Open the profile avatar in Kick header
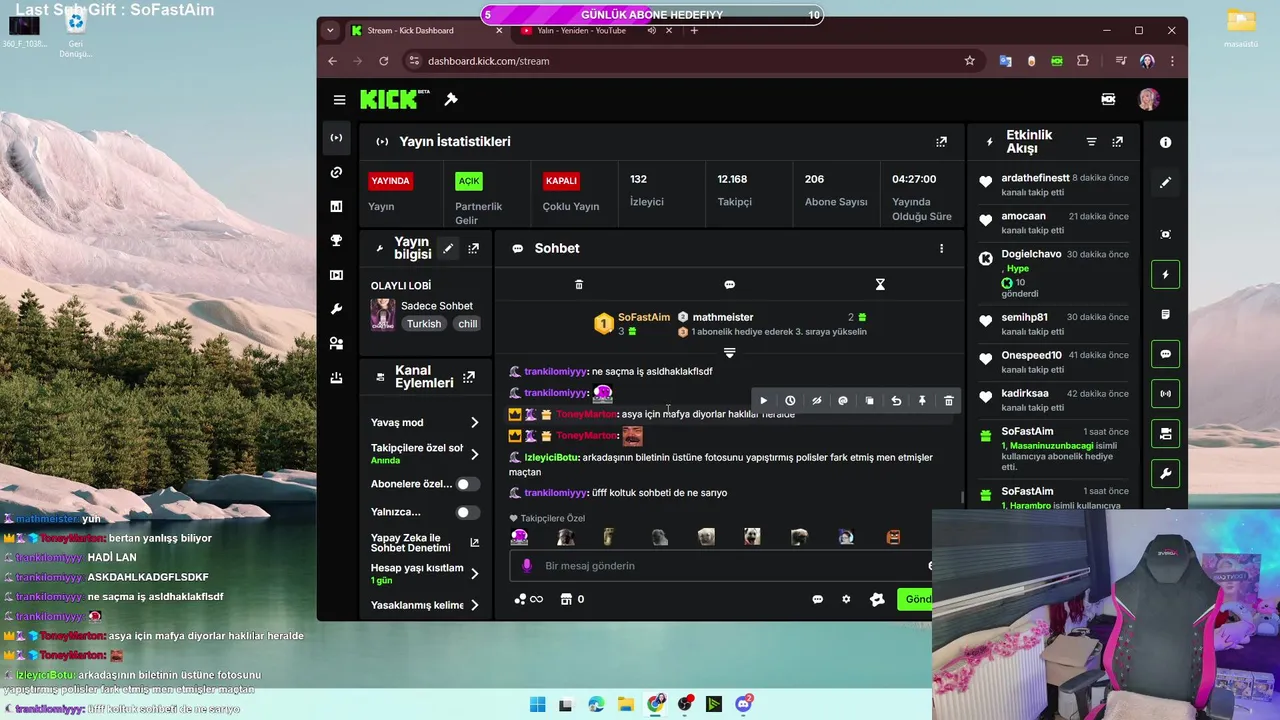The image size is (1280, 720). 1149,99
